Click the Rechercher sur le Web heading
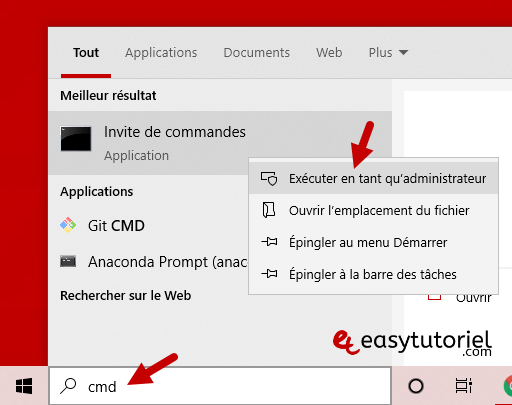Image resolution: width=512 pixels, height=405 pixels. tap(125, 296)
